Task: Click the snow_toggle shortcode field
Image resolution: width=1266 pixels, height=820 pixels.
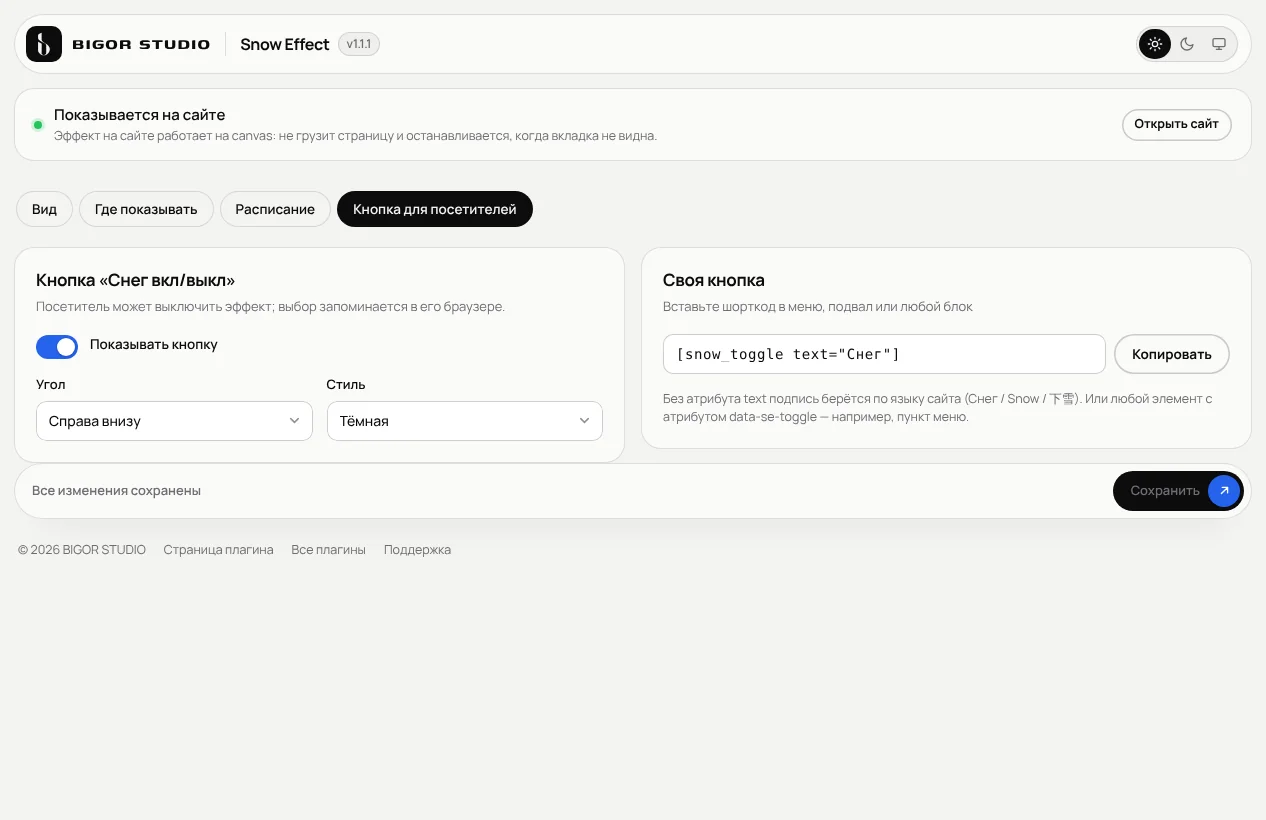Action: (x=884, y=354)
